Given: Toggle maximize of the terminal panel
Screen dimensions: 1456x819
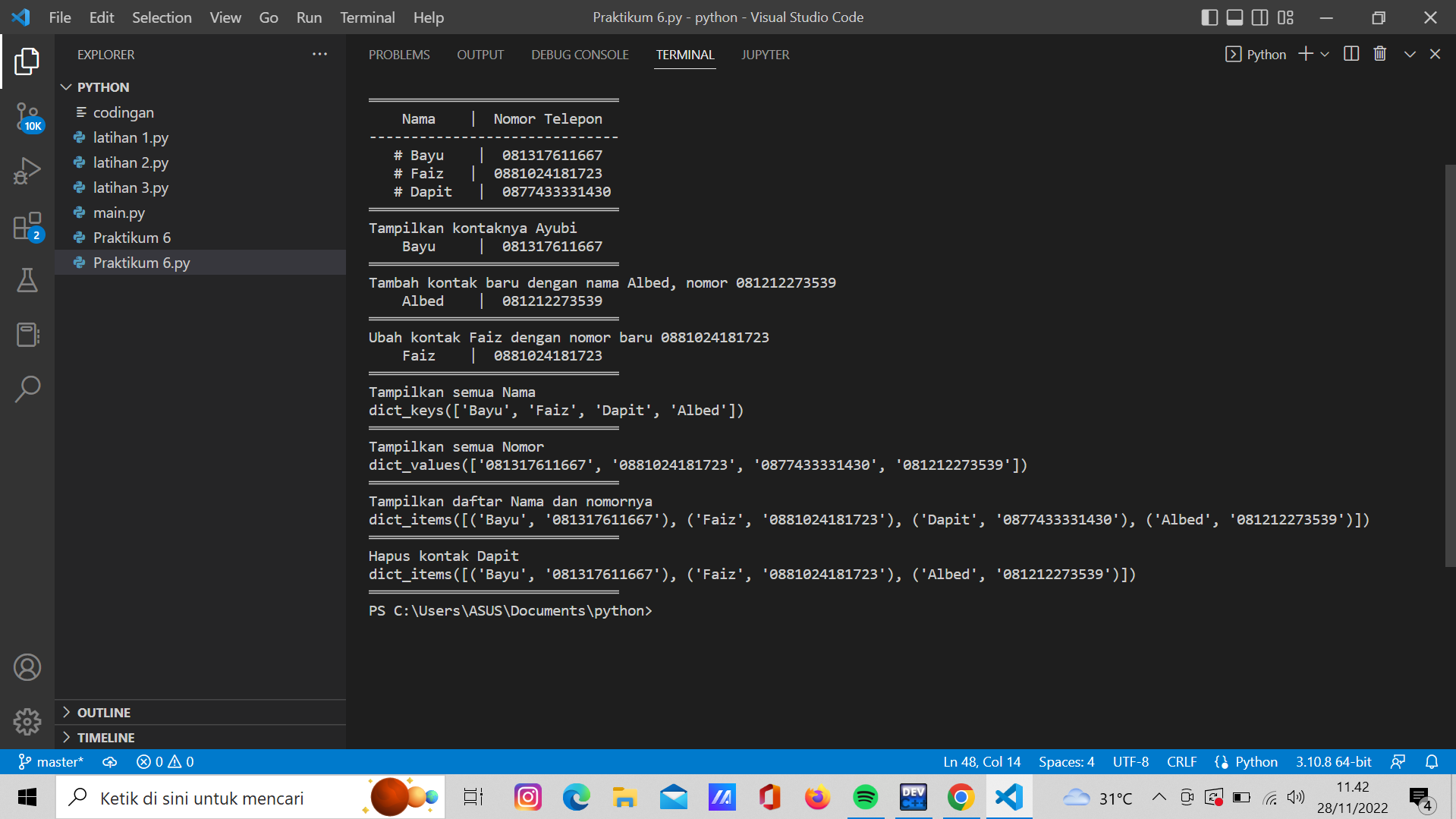Looking at the screenshot, I should click(1409, 54).
